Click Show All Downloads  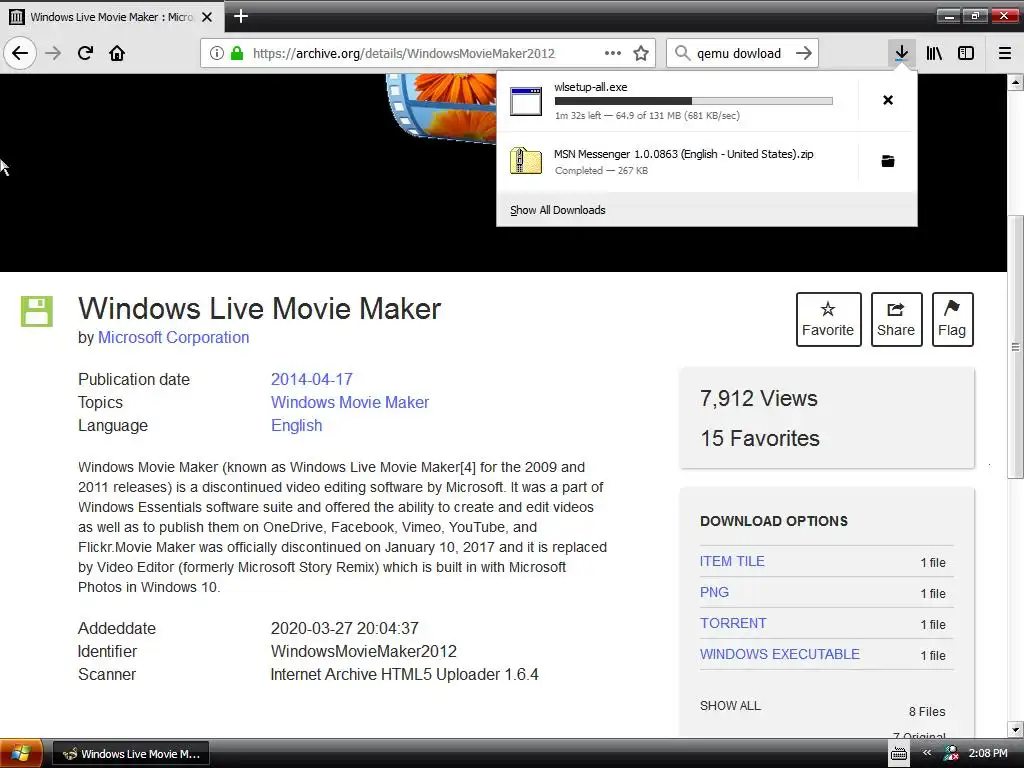pos(558,210)
